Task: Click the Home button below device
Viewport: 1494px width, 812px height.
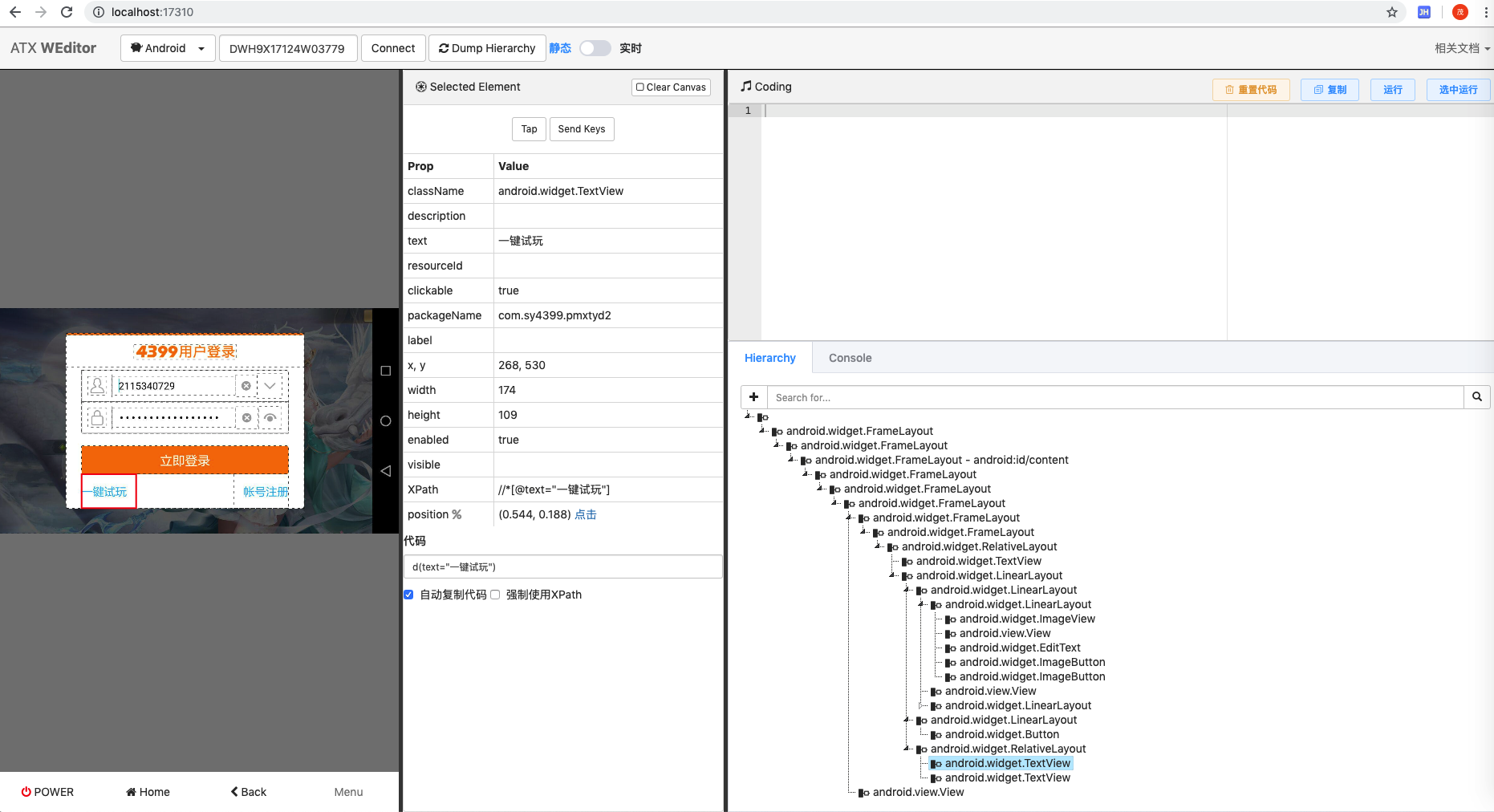Action: (x=148, y=792)
